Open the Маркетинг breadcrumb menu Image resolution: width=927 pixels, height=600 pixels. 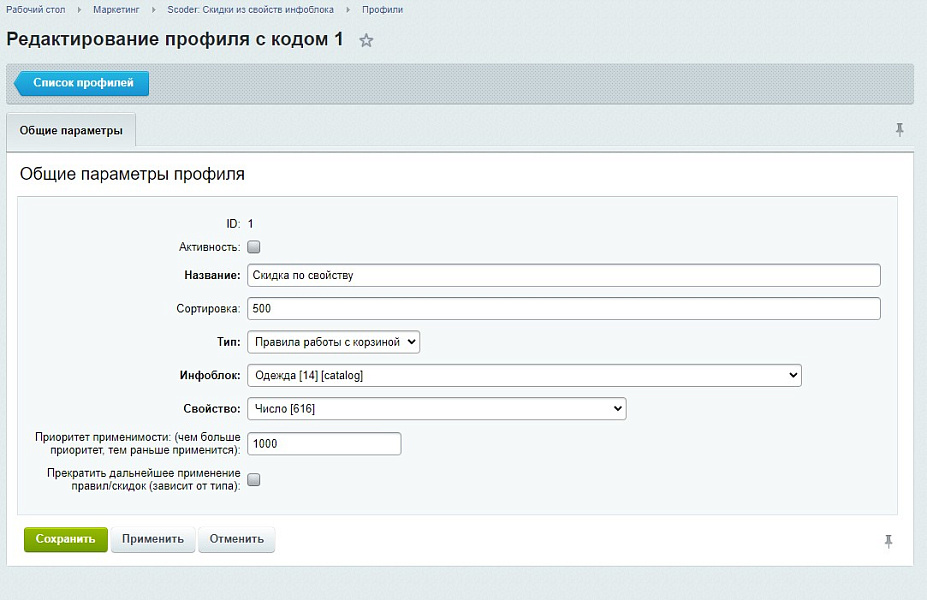[x=118, y=9]
